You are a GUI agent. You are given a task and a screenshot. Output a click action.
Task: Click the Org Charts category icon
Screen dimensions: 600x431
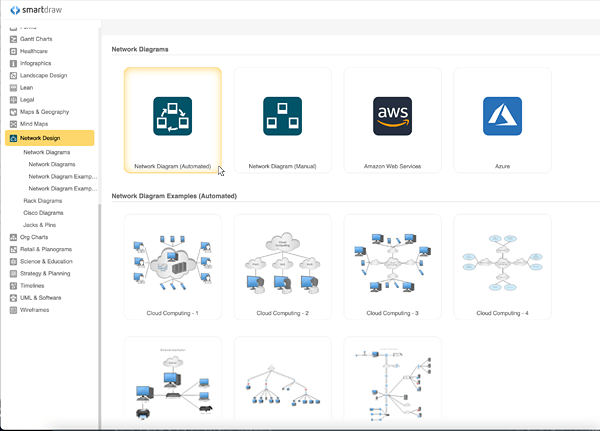point(13,237)
